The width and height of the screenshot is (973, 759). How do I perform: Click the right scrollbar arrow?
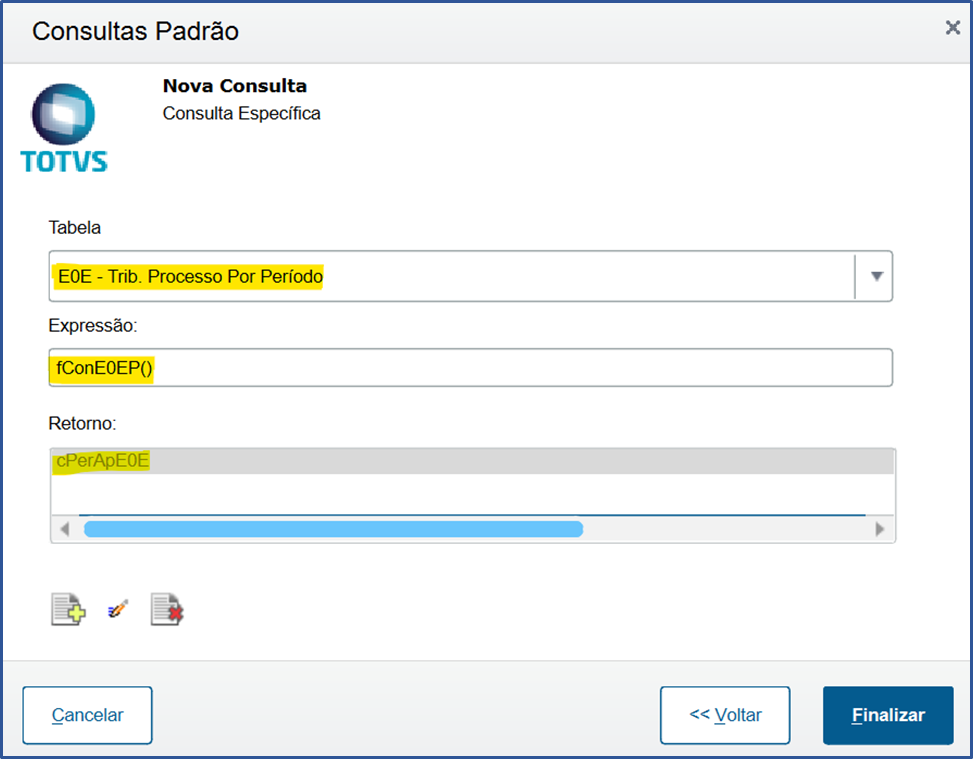click(x=879, y=529)
